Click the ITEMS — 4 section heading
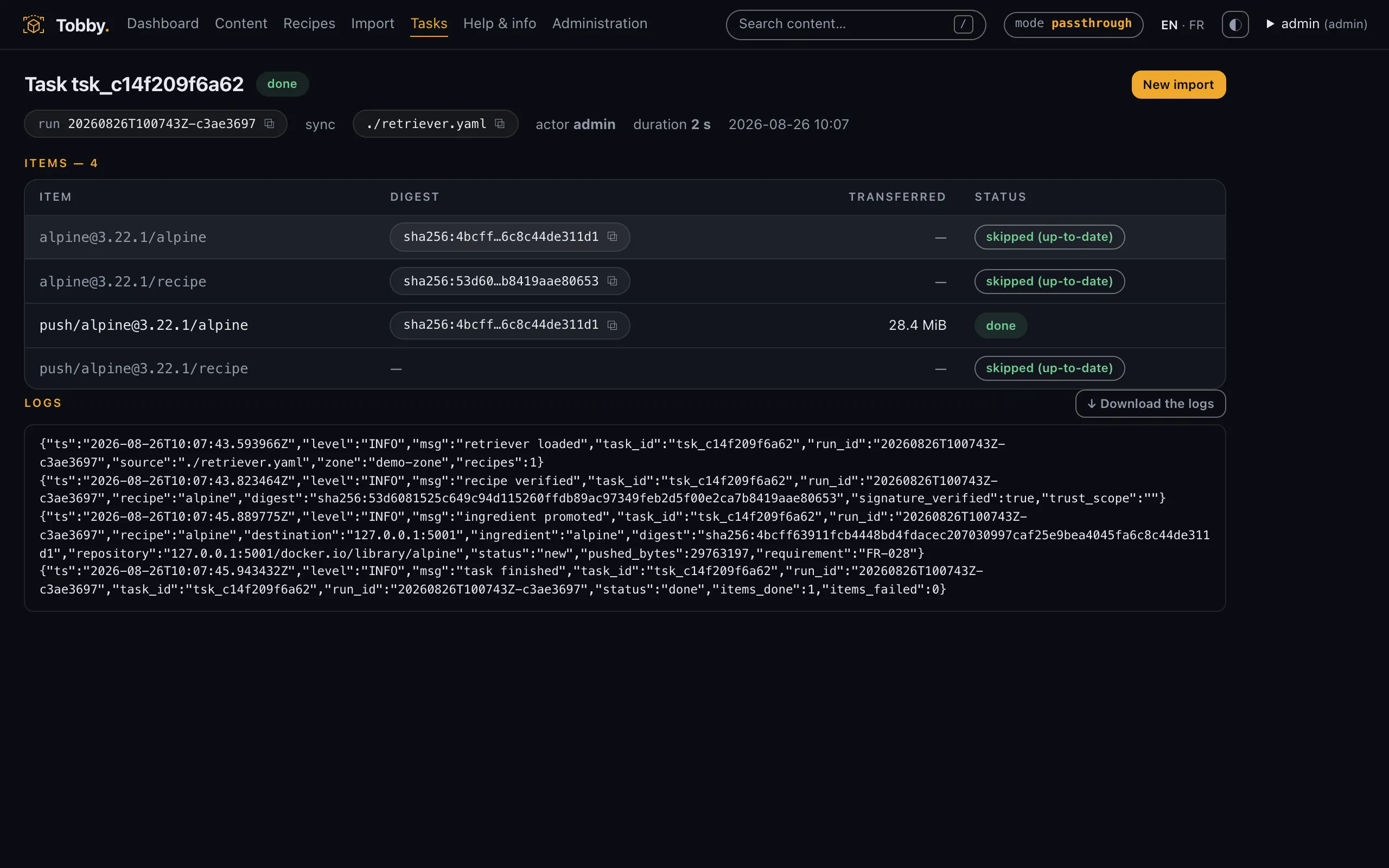The image size is (1389, 868). point(61,163)
